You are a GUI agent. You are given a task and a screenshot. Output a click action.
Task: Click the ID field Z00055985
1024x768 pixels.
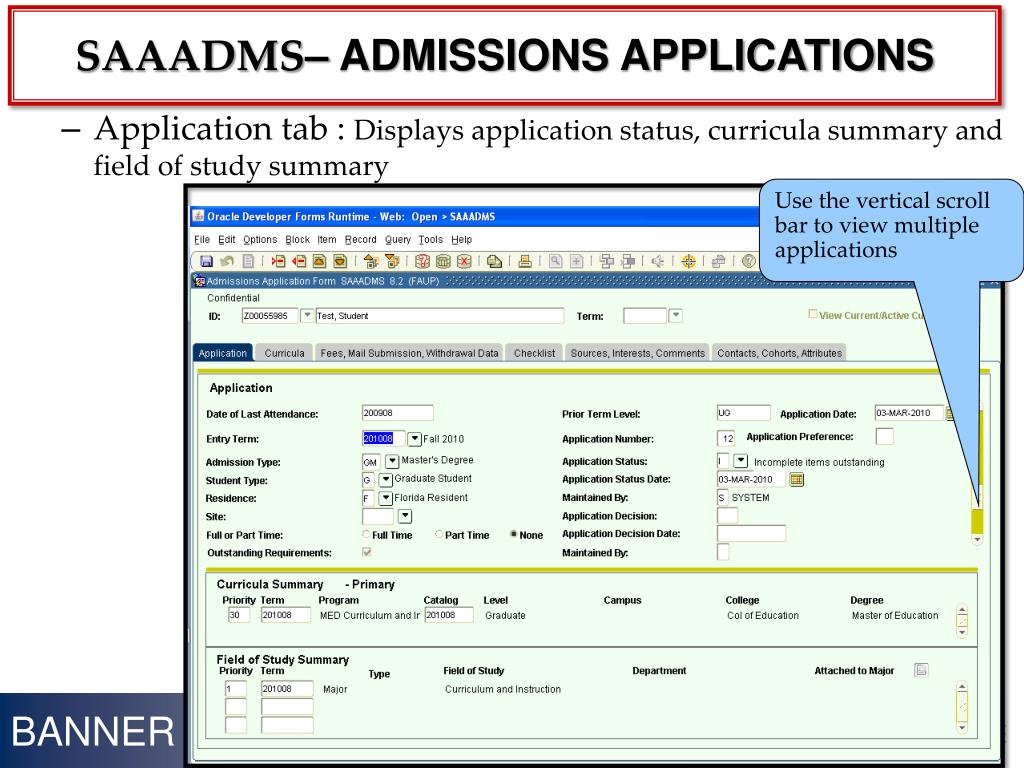269,316
